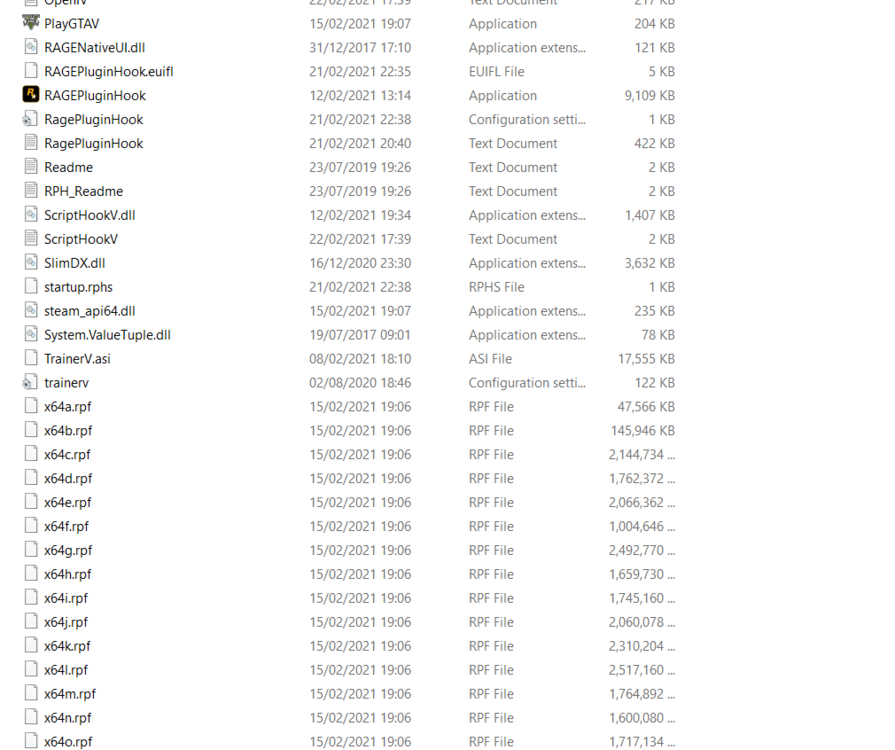The image size is (895, 750).
Task: Click the RPH_Readme text document name
Action: coord(83,191)
